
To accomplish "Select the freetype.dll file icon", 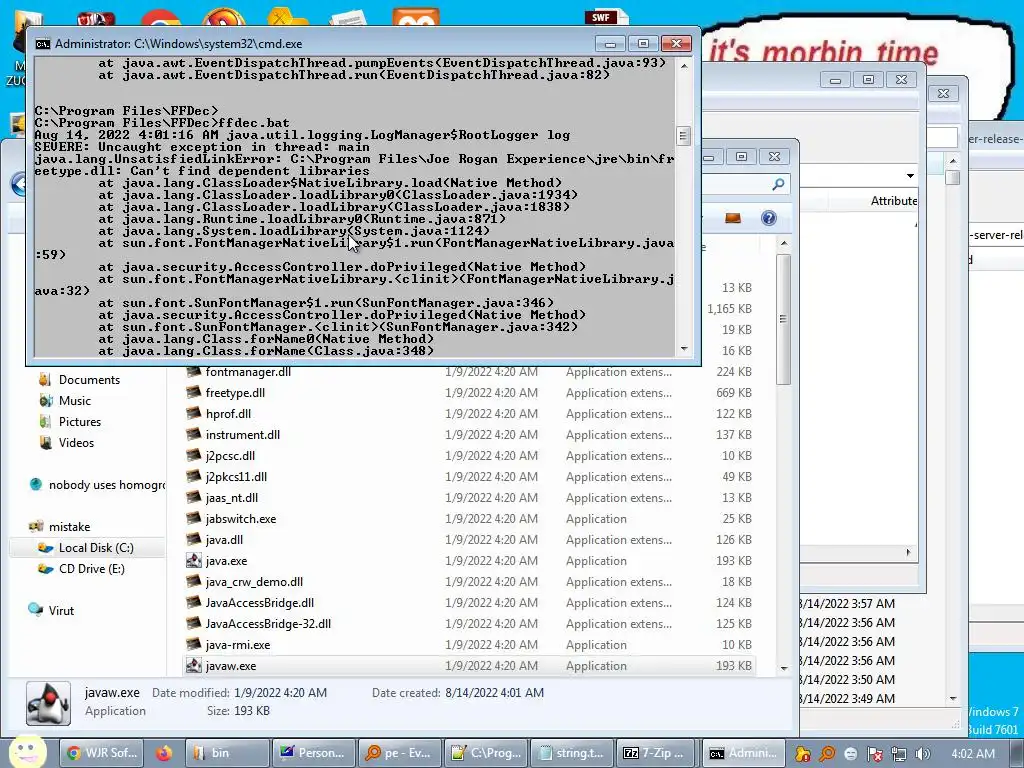I will click(193, 392).
